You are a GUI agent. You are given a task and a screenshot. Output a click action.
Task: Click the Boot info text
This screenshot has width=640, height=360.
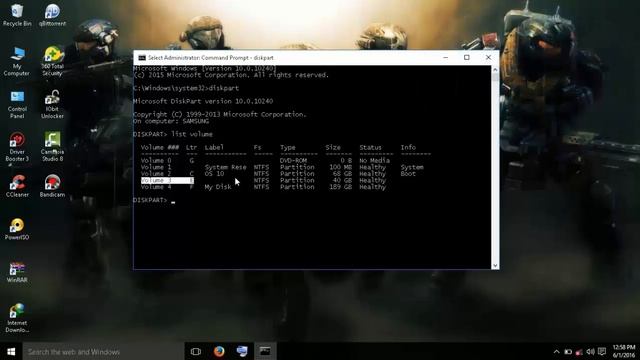click(408, 174)
